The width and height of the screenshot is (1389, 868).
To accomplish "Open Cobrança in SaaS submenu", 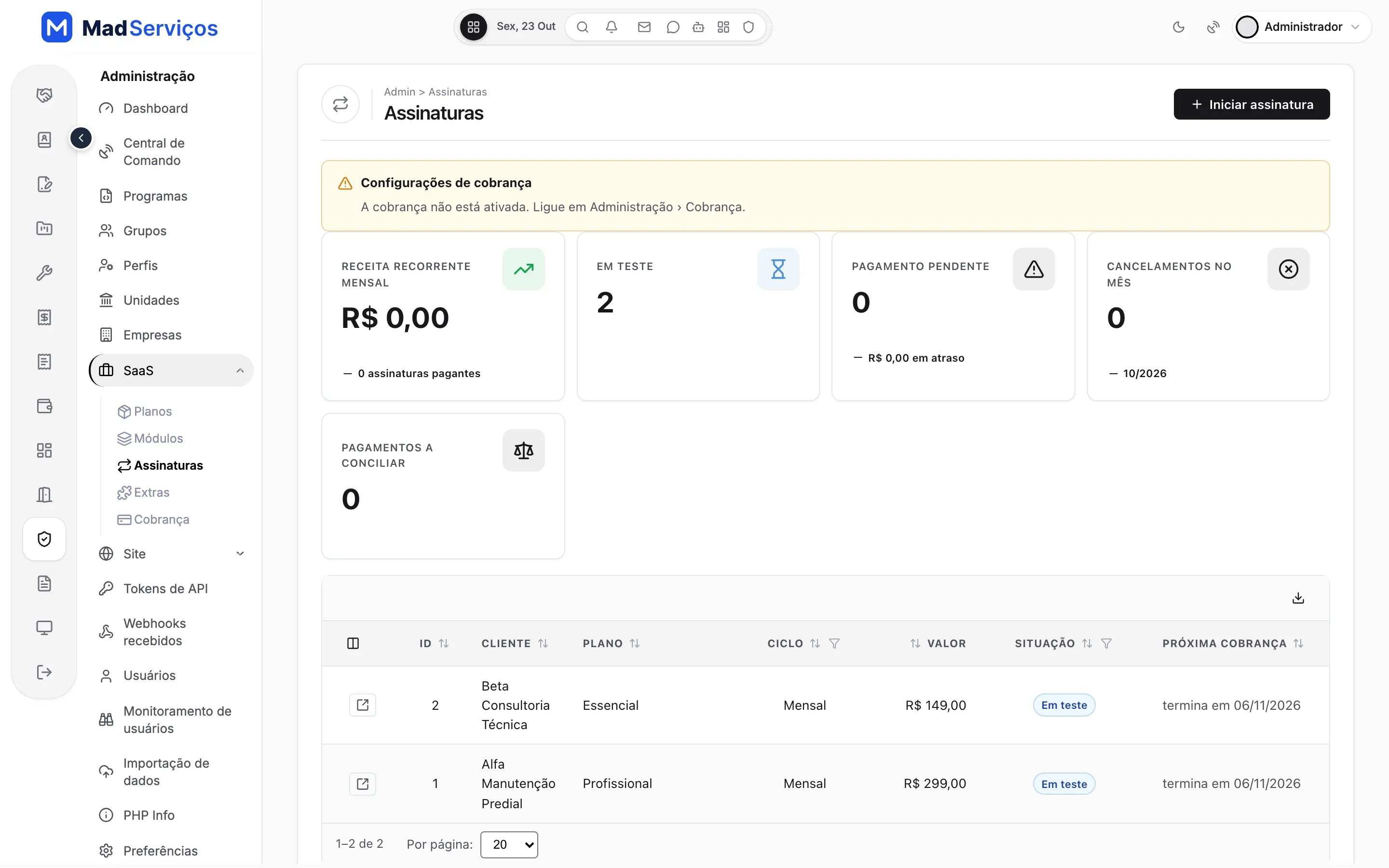I will coord(153,519).
